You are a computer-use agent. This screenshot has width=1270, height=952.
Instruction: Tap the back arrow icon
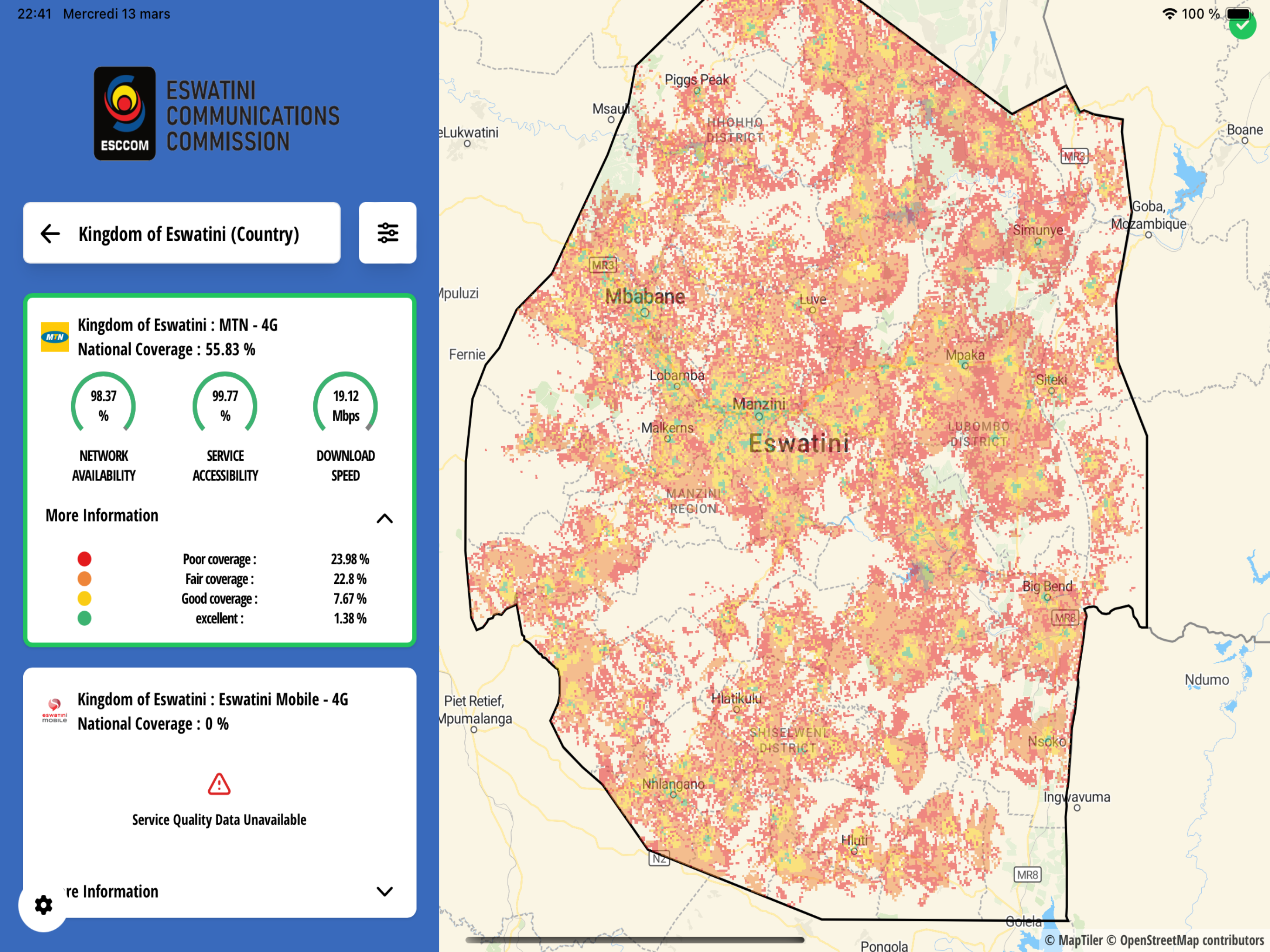(x=51, y=233)
